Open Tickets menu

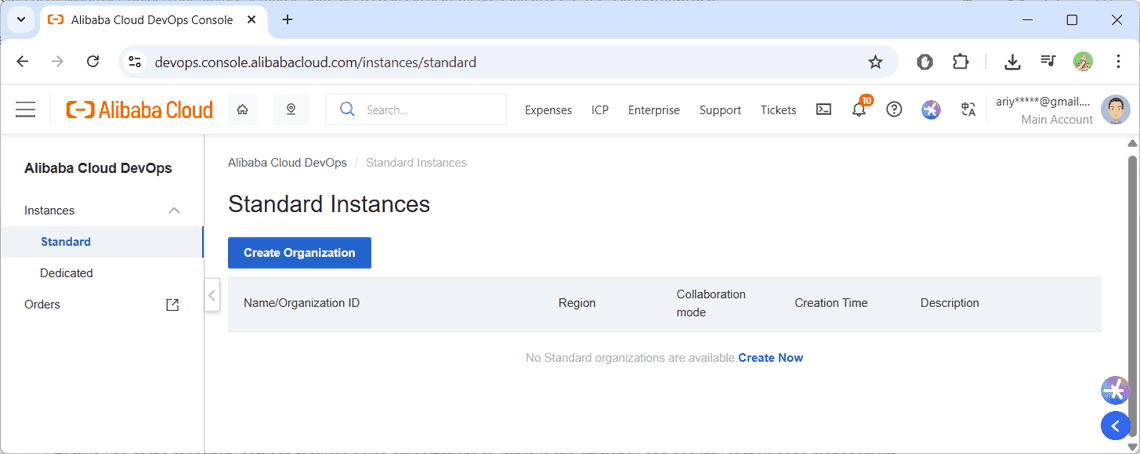(x=778, y=110)
